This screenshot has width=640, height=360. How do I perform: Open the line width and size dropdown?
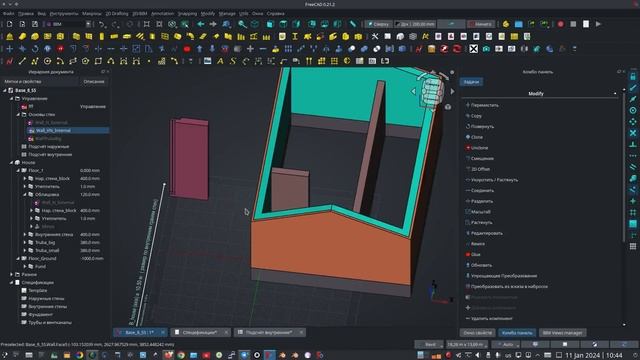click(415, 24)
